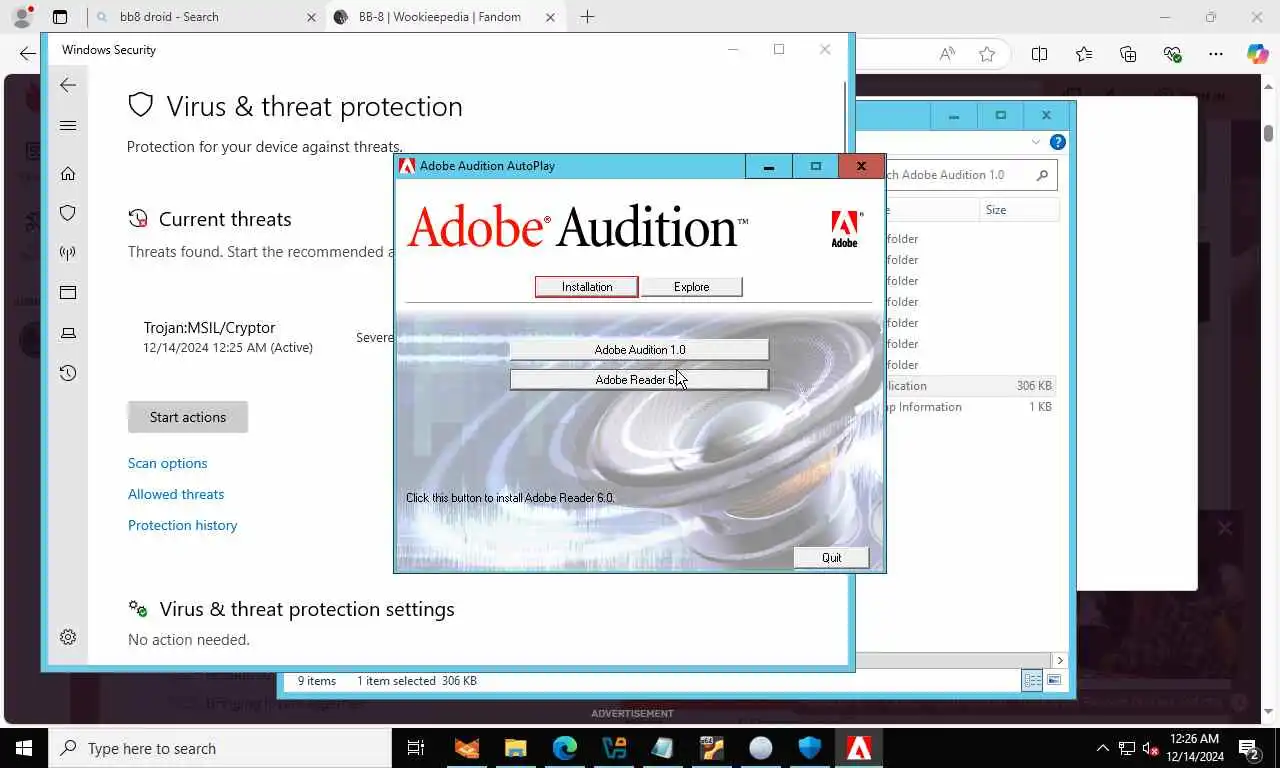Close the advertisement overlay X
This screenshot has height=768, width=1280.
(x=1224, y=528)
